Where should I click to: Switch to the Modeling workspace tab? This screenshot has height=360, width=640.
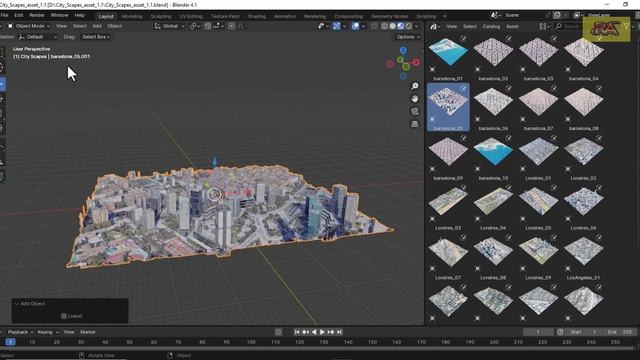(x=132, y=16)
